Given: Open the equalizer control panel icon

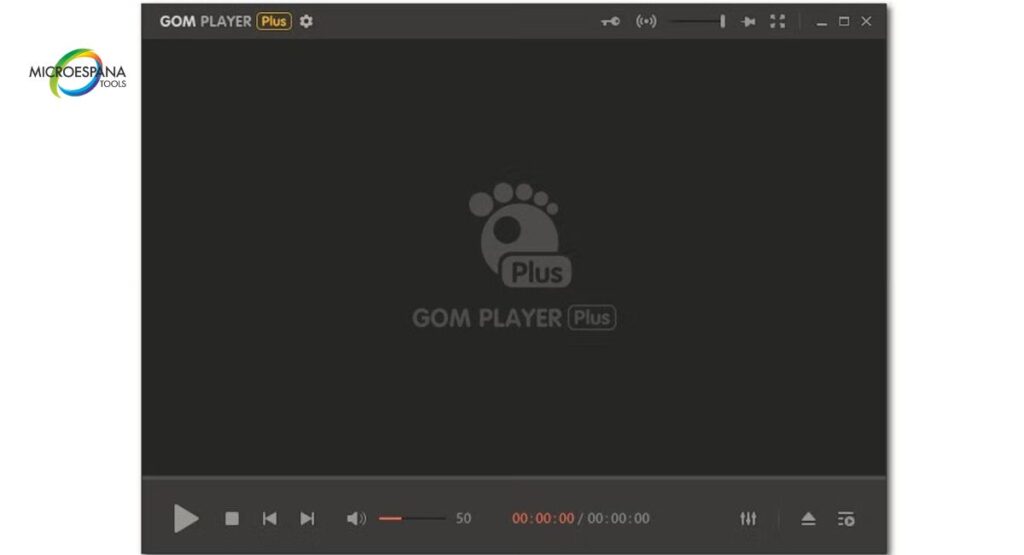Looking at the screenshot, I should pyautogui.click(x=748, y=518).
